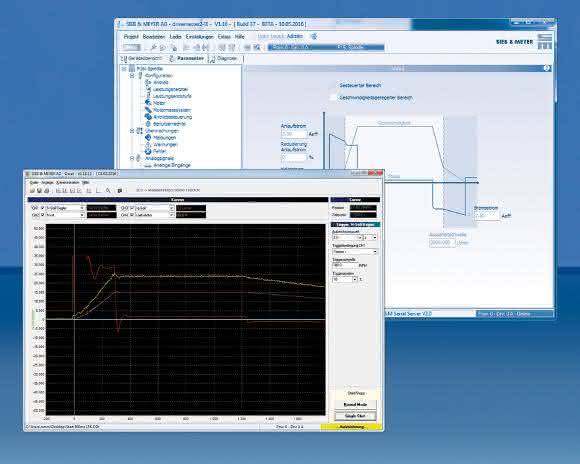This screenshot has width=580, height=464.
Task: Click the wrench icon in drivemaster toolbar
Action: pyautogui.click(x=153, y=47)
